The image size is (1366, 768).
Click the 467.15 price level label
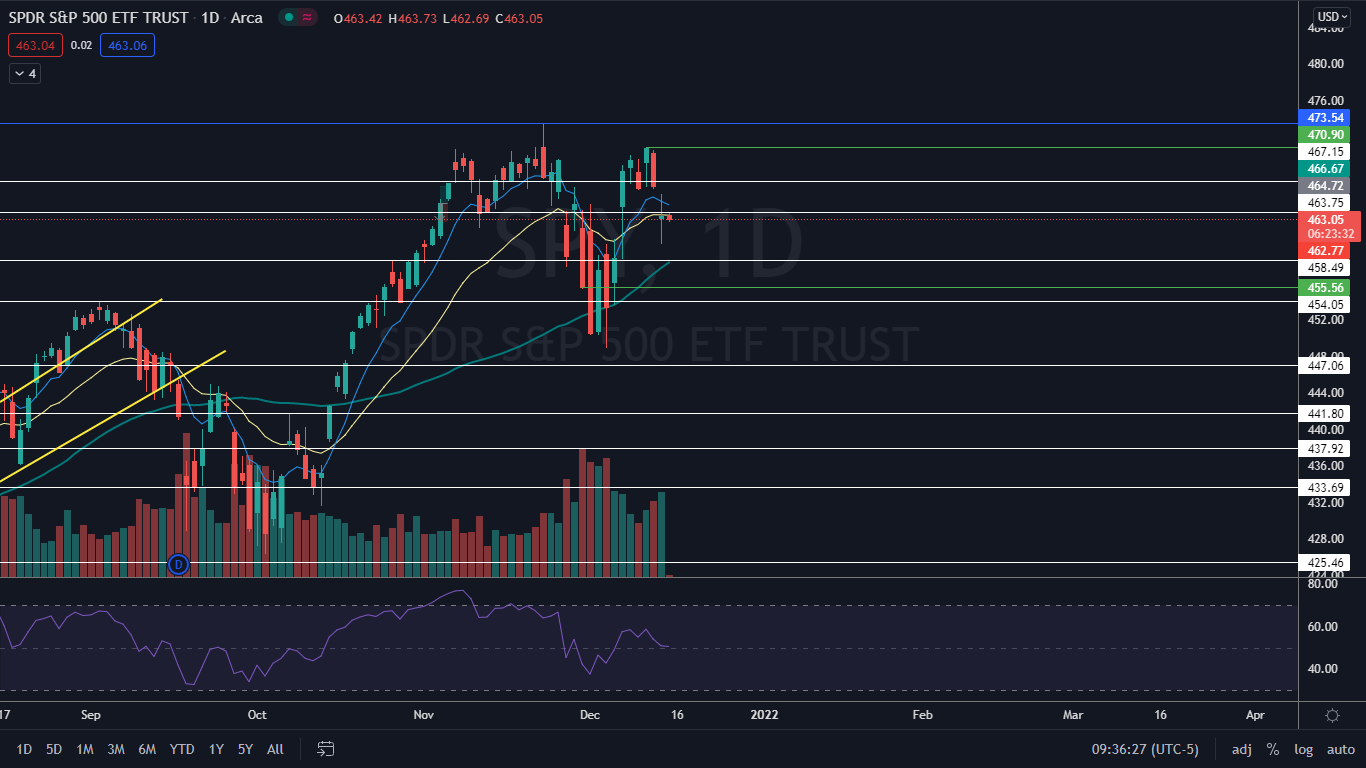pos(1325,151)
